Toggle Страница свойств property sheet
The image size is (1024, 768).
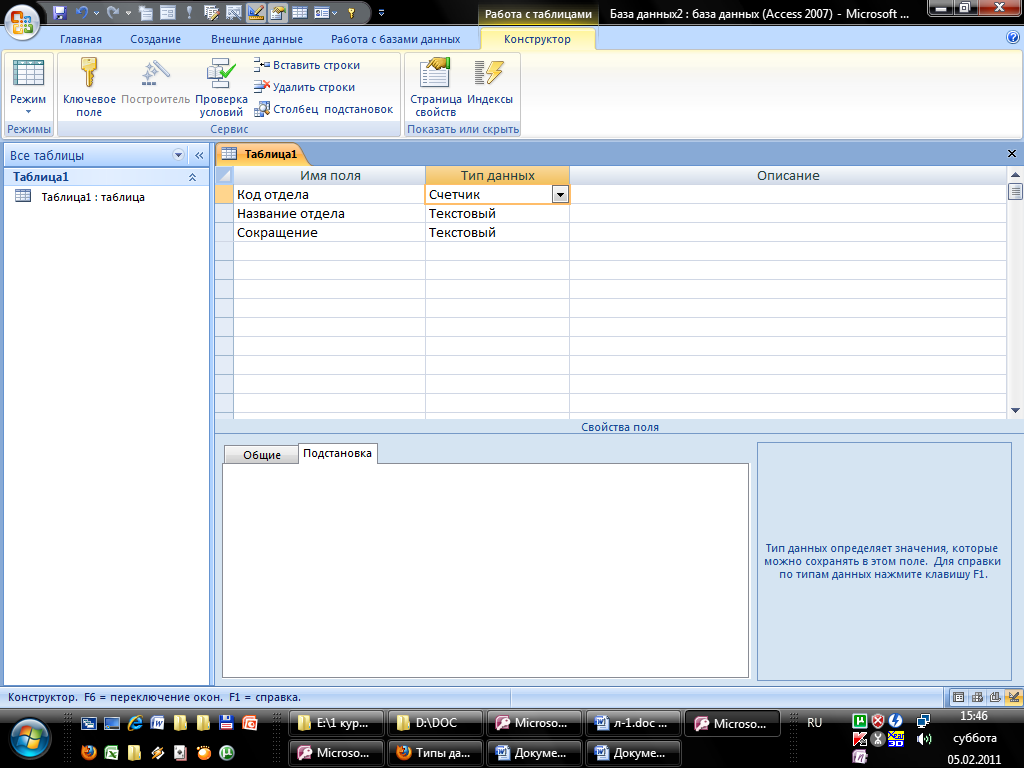(436, 87)
